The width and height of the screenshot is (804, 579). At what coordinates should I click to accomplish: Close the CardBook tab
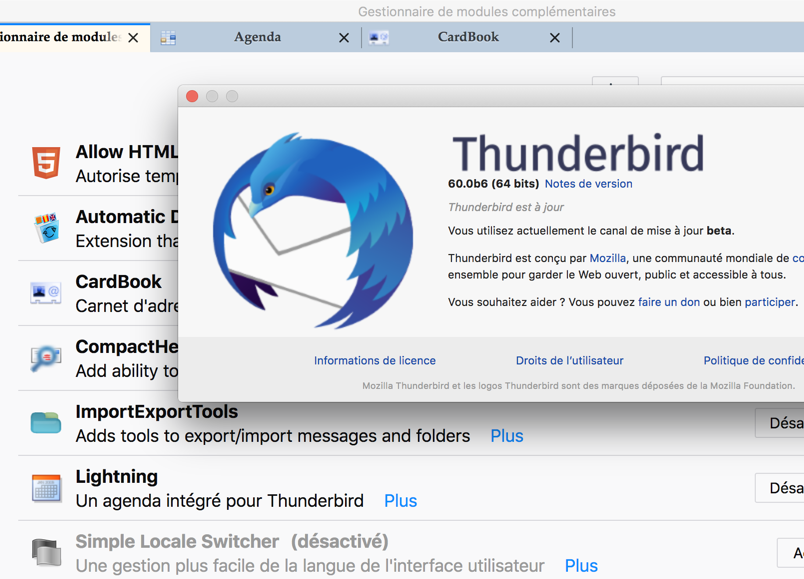(x=555, y=38)
